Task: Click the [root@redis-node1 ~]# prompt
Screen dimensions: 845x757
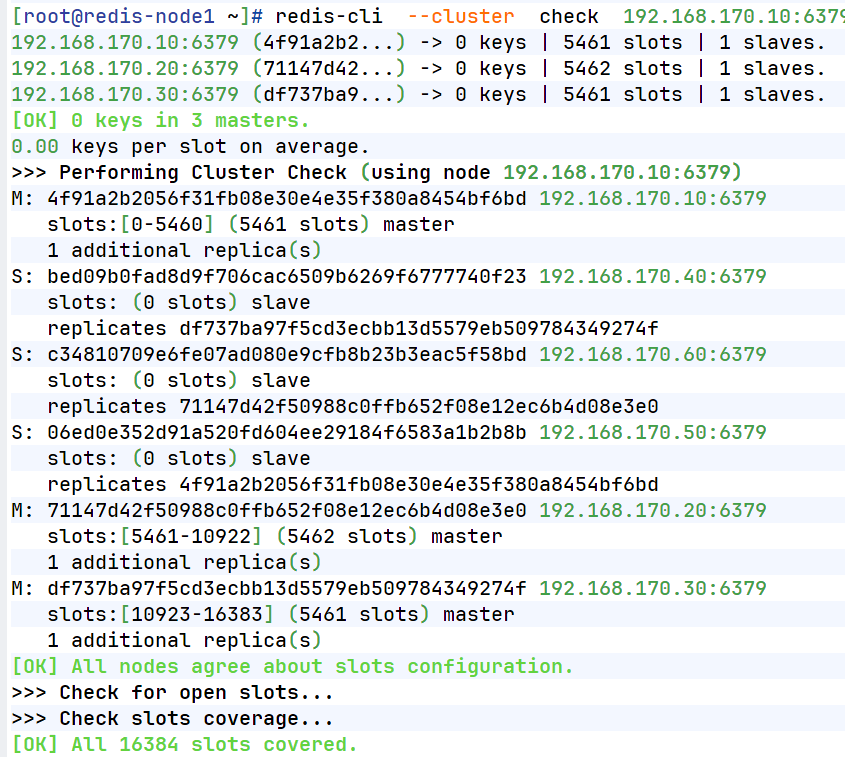Action: tap(137, 17)
